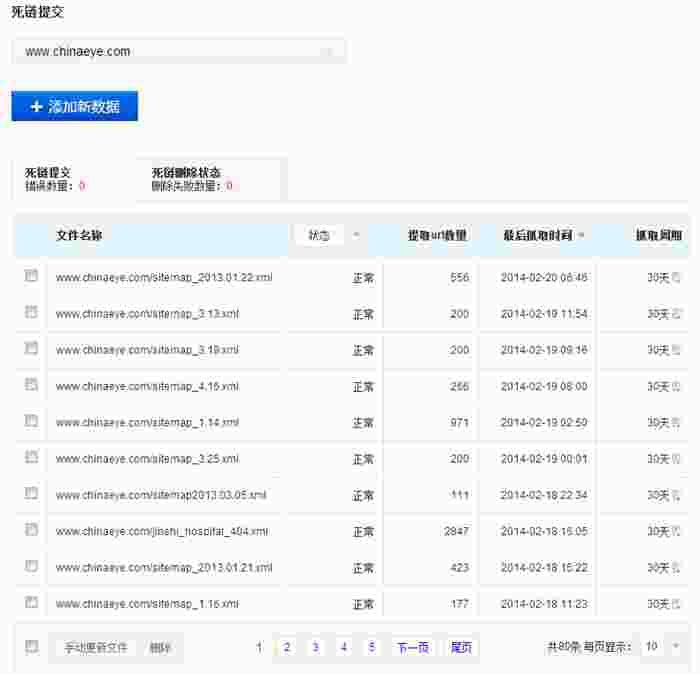Click edit icon next to 30天 for sitemap_3.19.xml

point(676,350)
